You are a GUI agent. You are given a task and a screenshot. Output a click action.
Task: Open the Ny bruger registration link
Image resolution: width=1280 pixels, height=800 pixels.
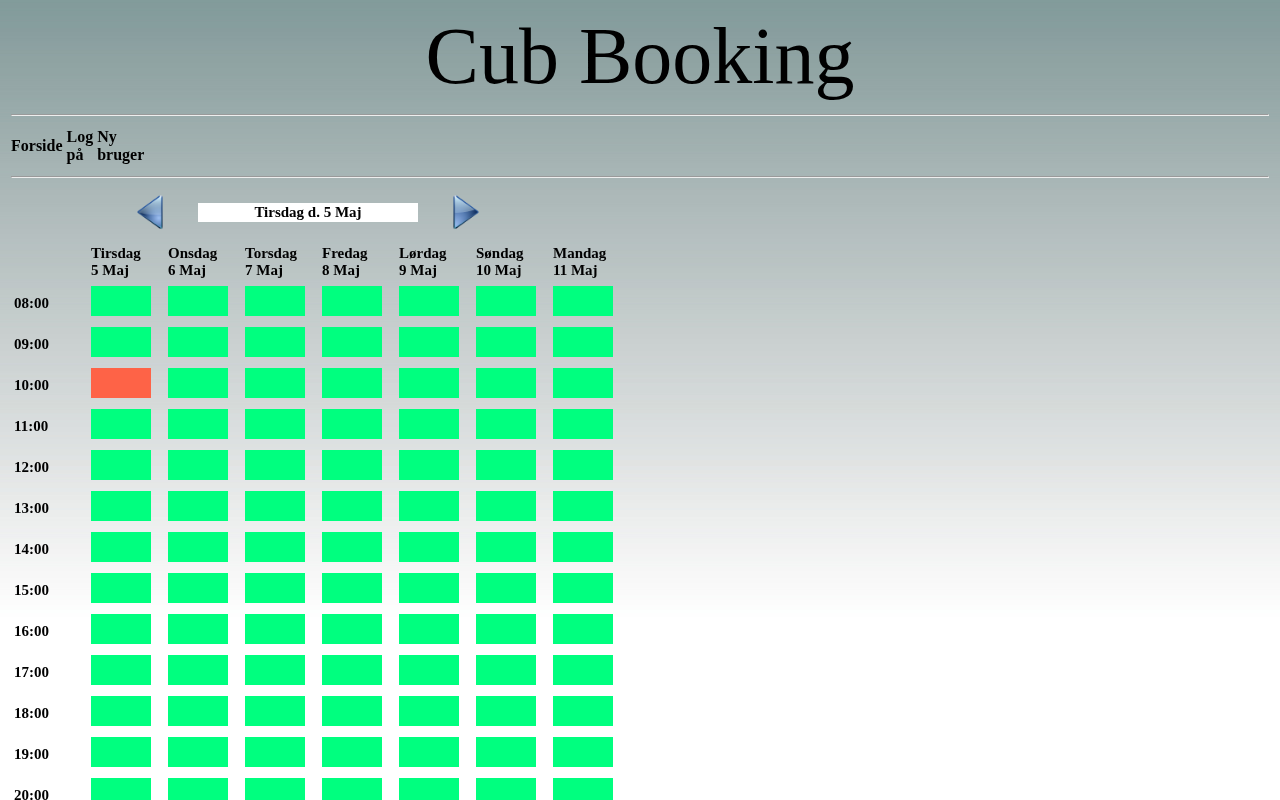(x=120, y=146)
